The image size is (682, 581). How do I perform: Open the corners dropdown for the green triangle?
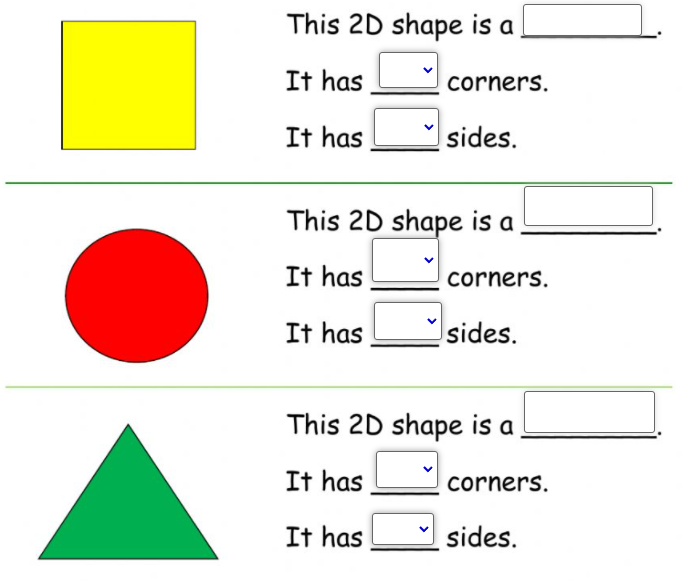[x=407, y=470]
